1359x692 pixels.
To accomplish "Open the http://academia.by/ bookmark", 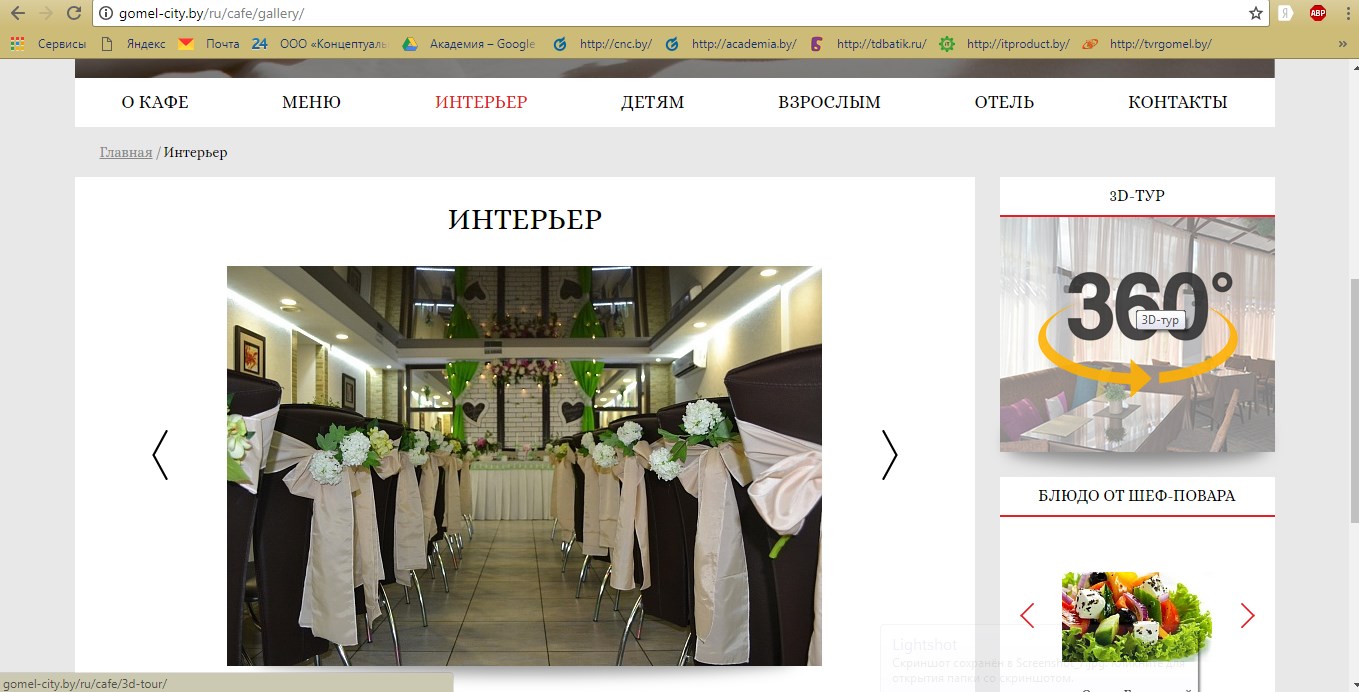I will [731, 44].
